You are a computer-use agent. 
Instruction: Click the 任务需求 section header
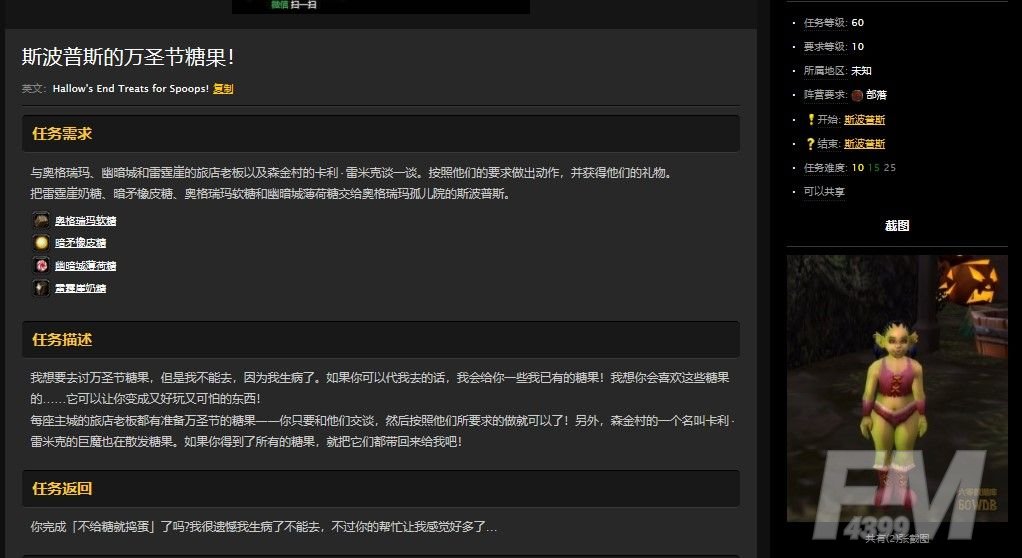pos(381,134)
